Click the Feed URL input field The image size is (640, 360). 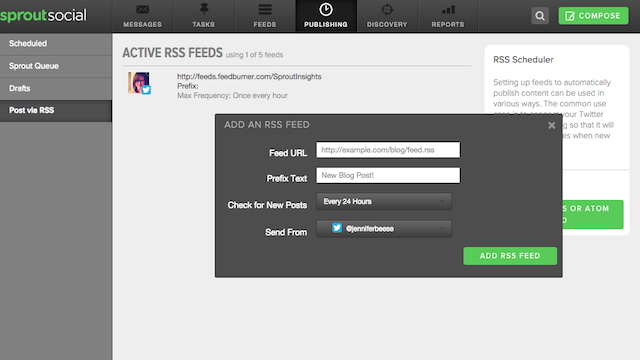pos(388,150)
